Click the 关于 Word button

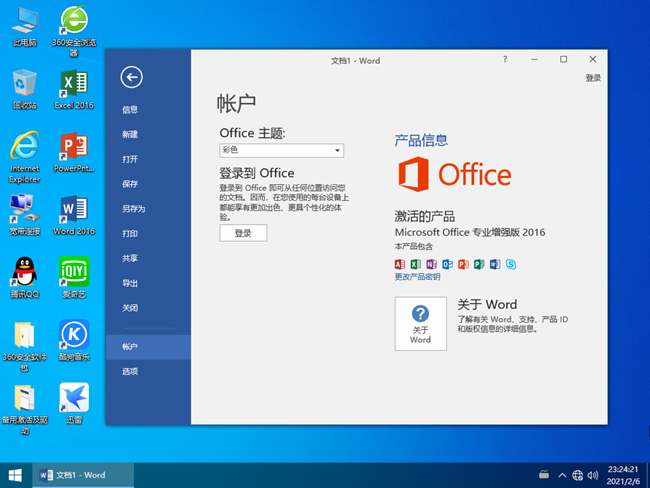point(420,323)
